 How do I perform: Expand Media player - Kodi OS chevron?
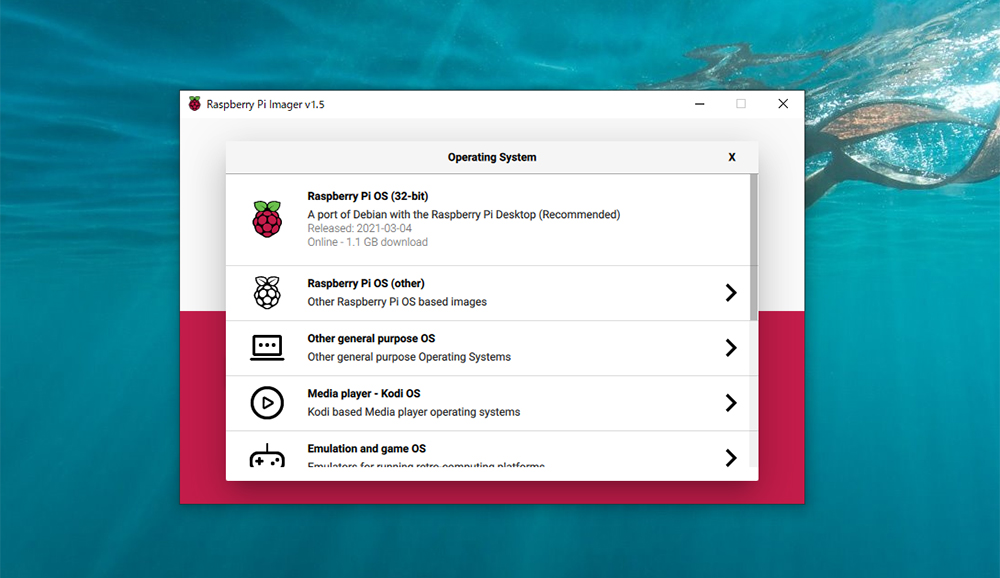tap(731, 403)
